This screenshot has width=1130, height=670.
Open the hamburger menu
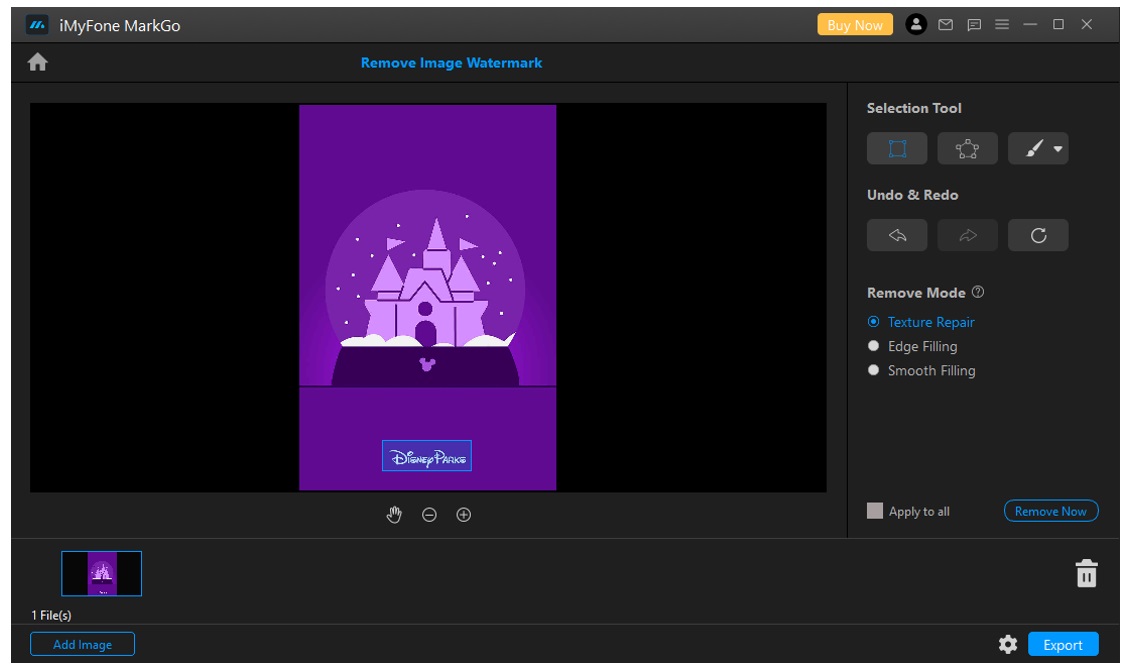coord(1002,24)
